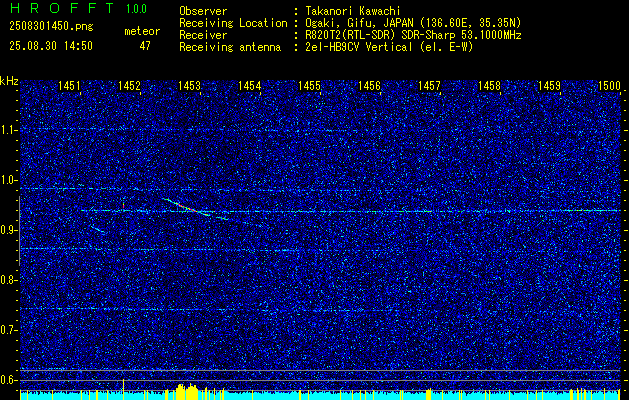Click the 1455 time axis label
This screenshot has width=629, height=400.
(x=310, y=85)
